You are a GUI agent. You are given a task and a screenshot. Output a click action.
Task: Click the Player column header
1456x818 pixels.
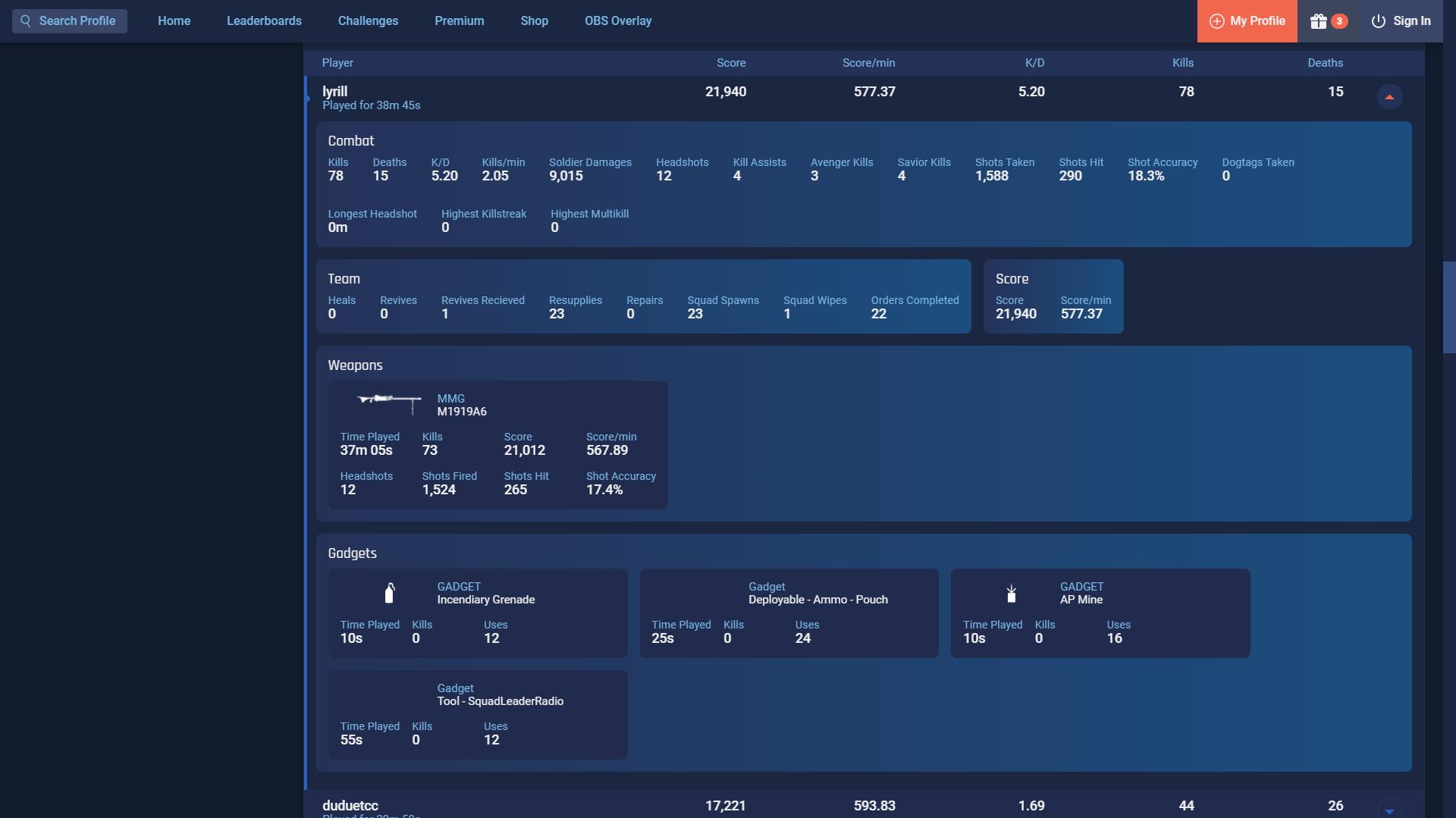point(337,63)
